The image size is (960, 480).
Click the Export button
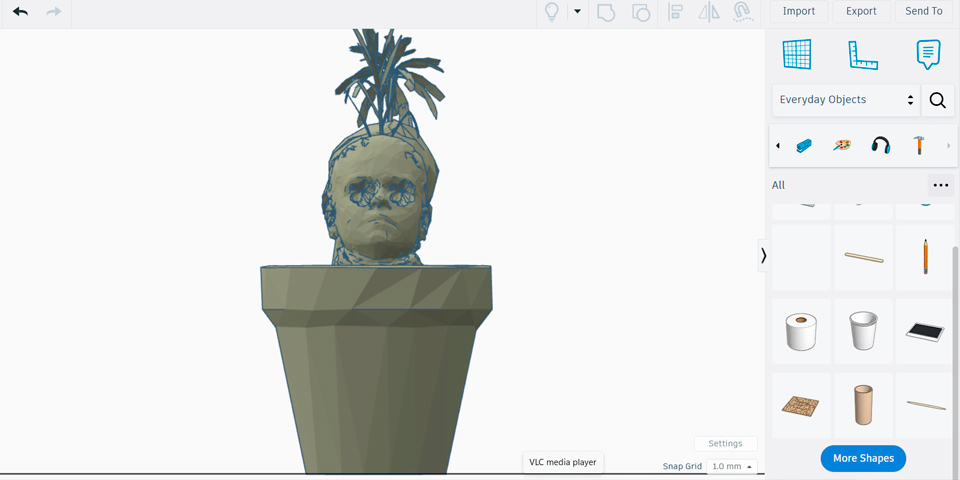pos(861,11)
